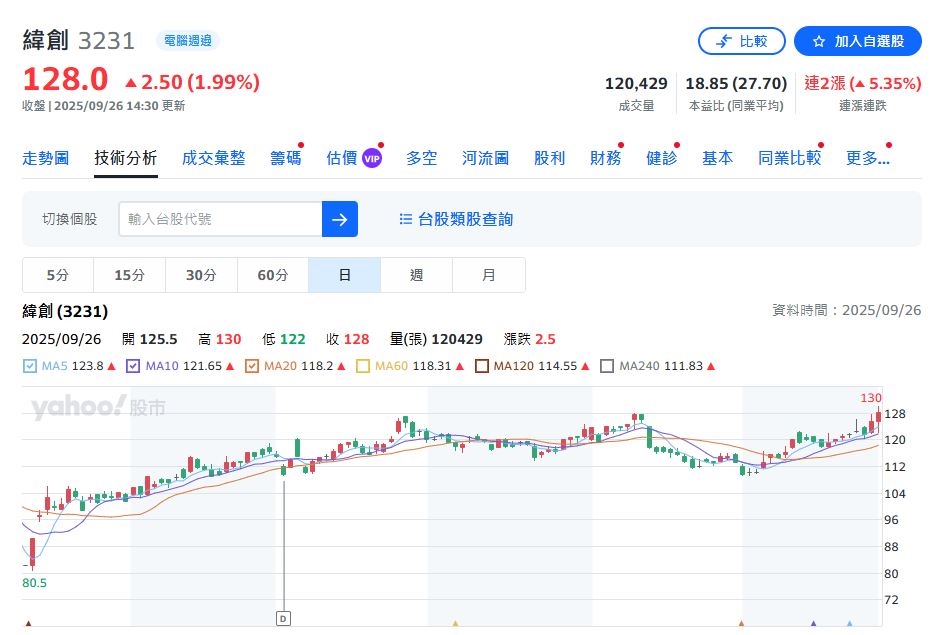Switch to the 河流圖 tab

(x=484, y=157)
